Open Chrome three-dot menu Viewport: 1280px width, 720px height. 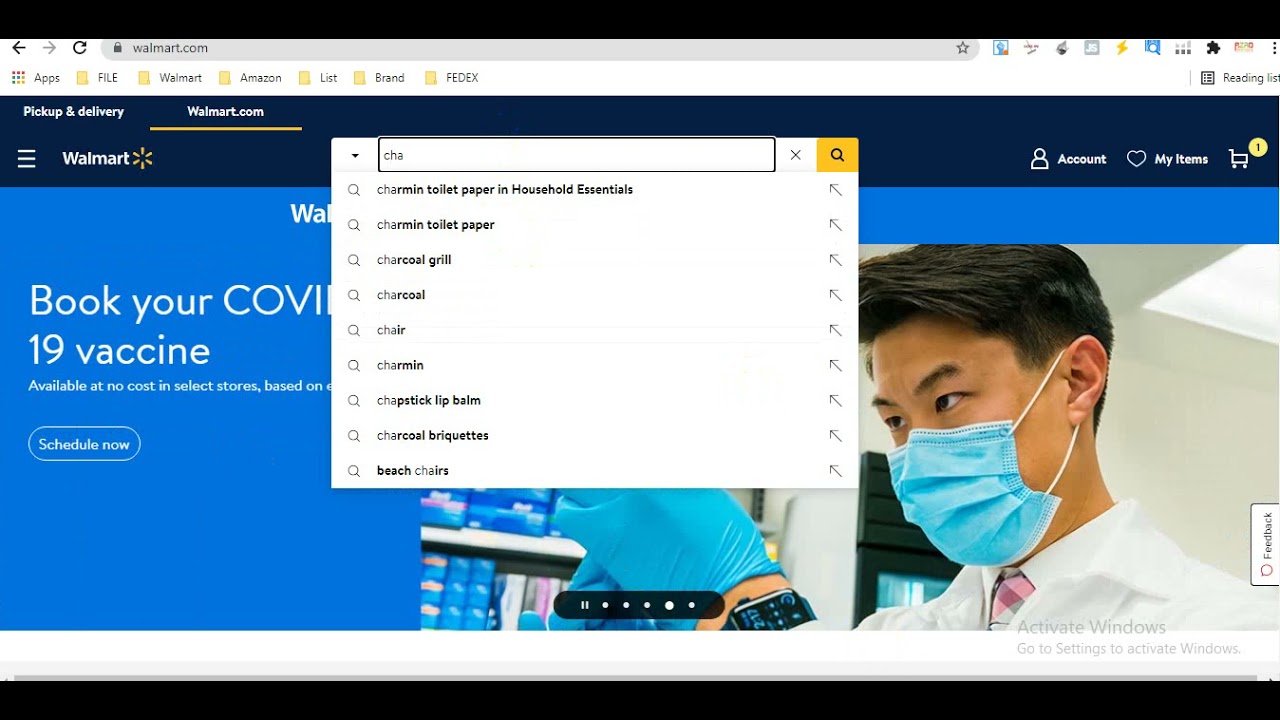coord(1274,47)
